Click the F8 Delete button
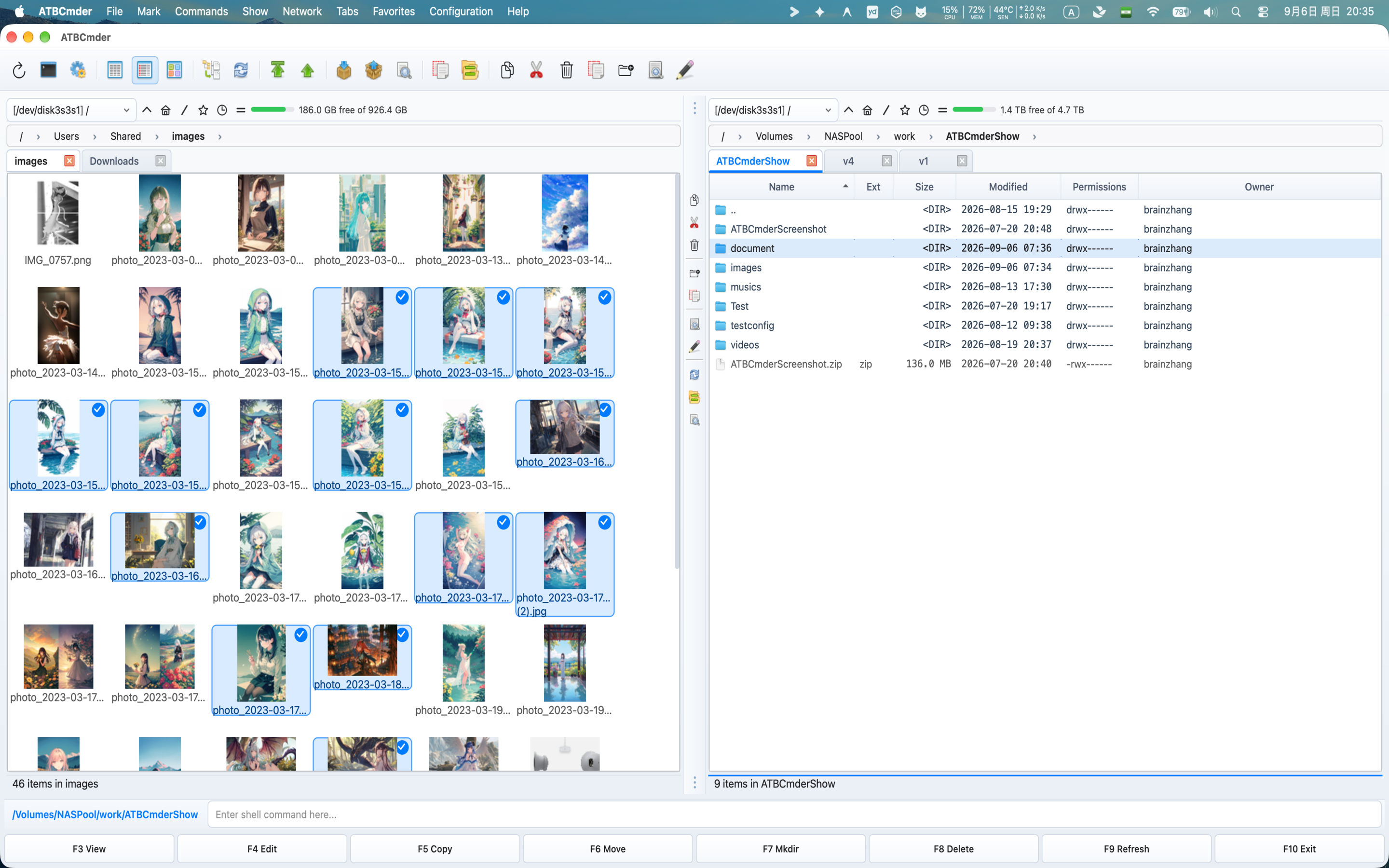 (x=953, y=849)
